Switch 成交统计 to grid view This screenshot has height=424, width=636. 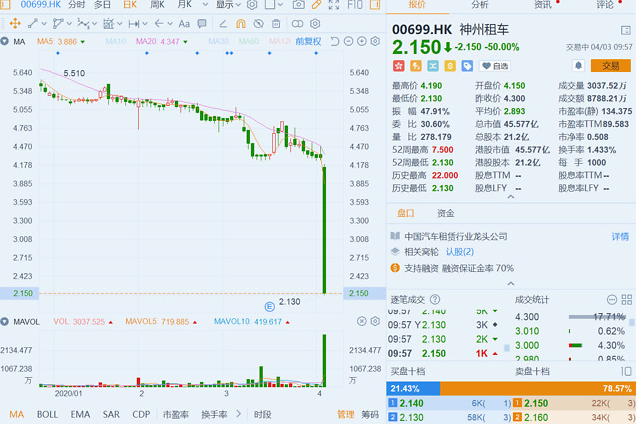tap(627, 299)
